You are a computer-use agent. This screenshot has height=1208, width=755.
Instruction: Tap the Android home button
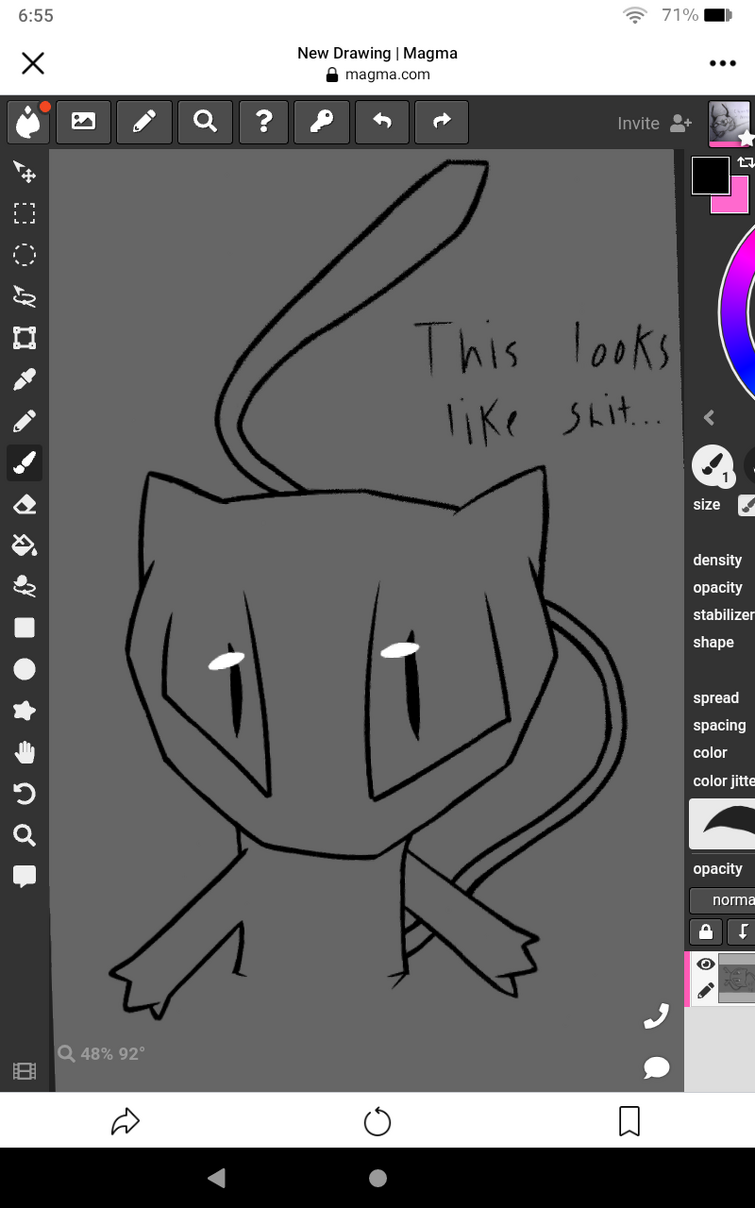click(378, 1178)
